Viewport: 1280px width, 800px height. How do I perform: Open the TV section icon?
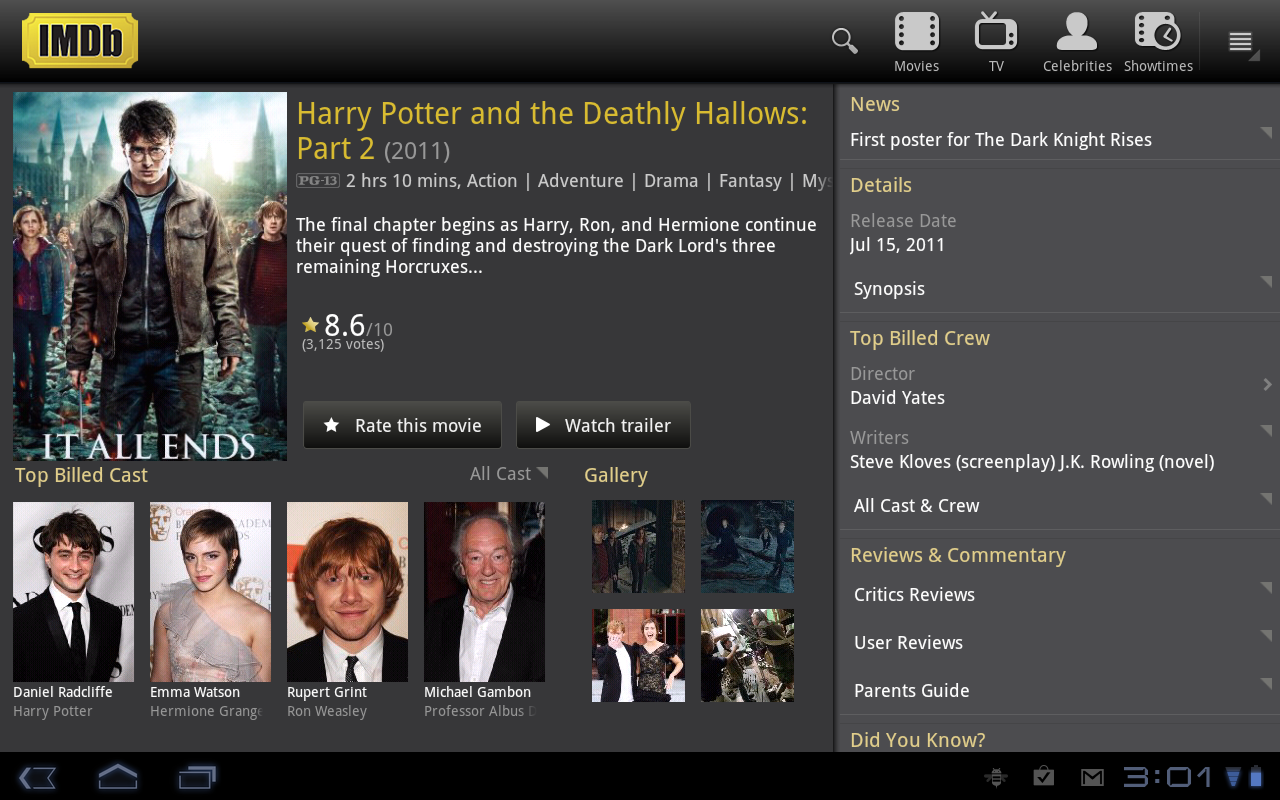pyautogui.click(x=996, y=42)
